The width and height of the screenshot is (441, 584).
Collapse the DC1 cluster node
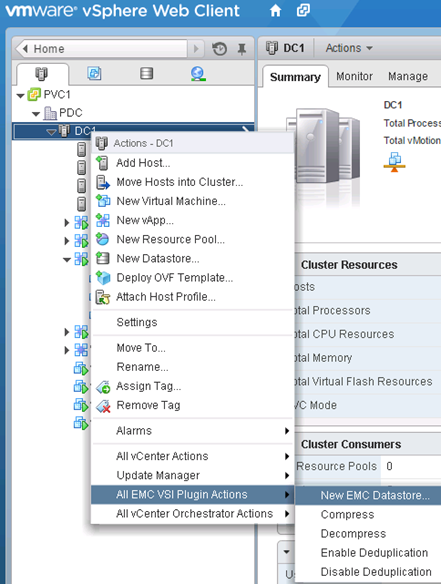(x=51, y=132)
